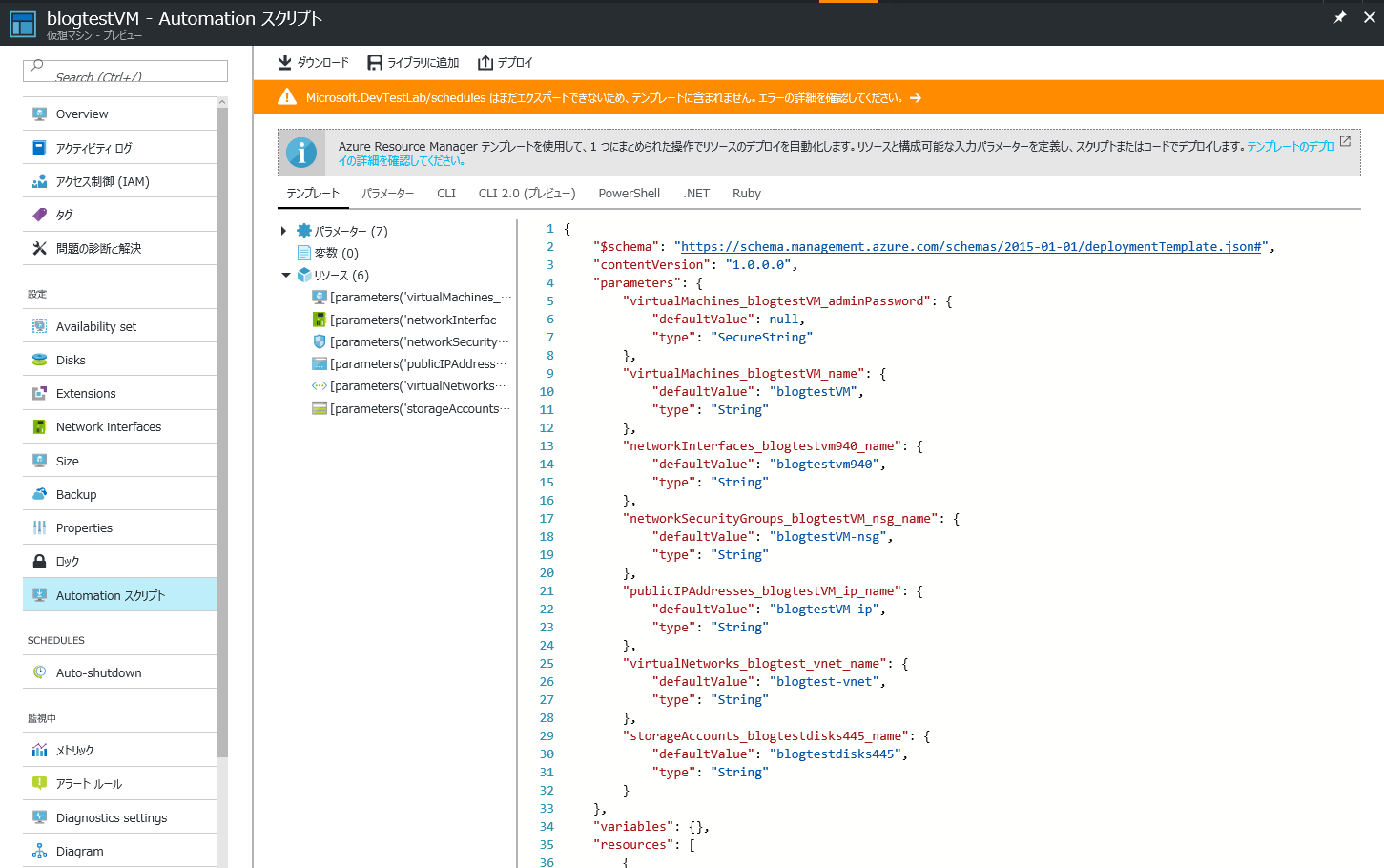
Task: Click the sidebar scrollbar up arrow
Action: (x=222, y=102)
